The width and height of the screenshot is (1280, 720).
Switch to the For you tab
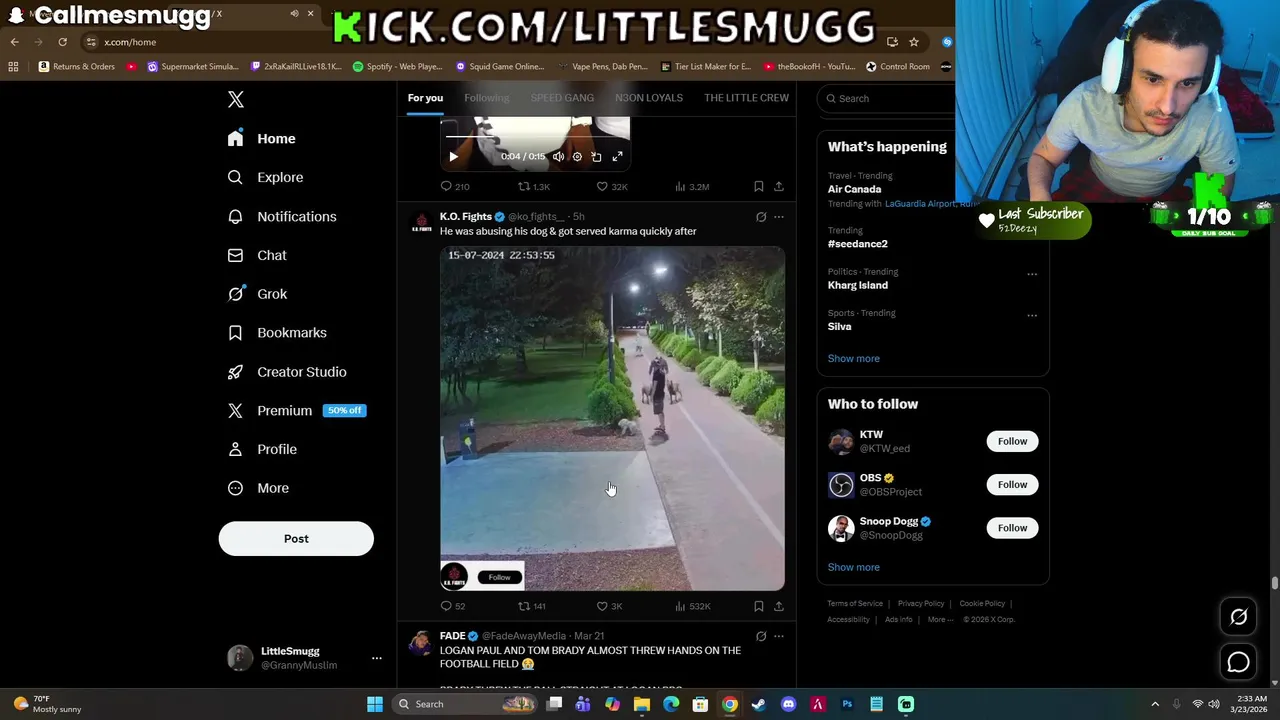point(425,98)
